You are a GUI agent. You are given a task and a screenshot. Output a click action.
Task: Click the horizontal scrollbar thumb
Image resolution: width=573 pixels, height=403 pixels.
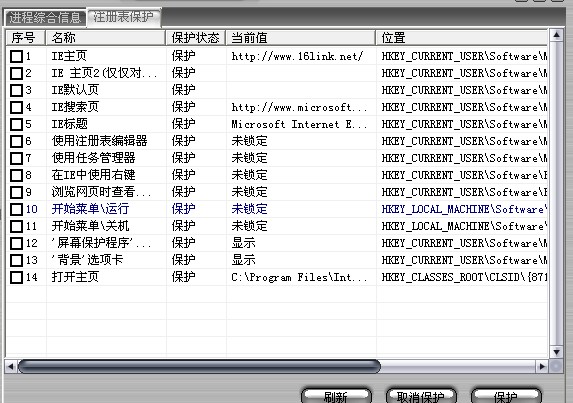(x=199, y=366)
